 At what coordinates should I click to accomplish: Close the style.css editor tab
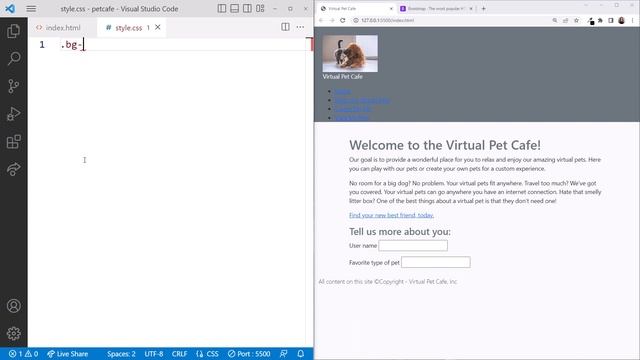point(158,27)
